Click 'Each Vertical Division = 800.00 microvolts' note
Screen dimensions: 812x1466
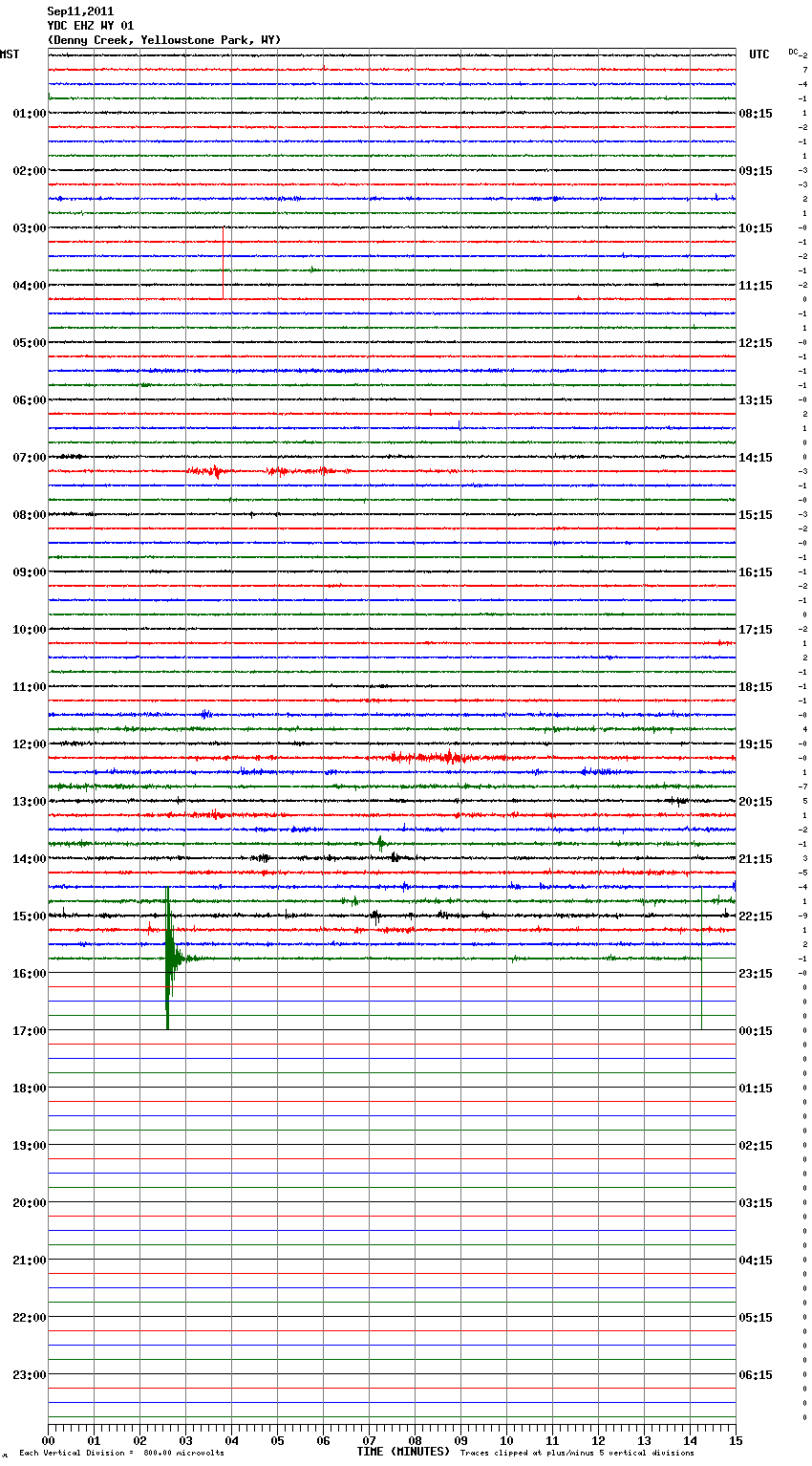point(121,1454)
